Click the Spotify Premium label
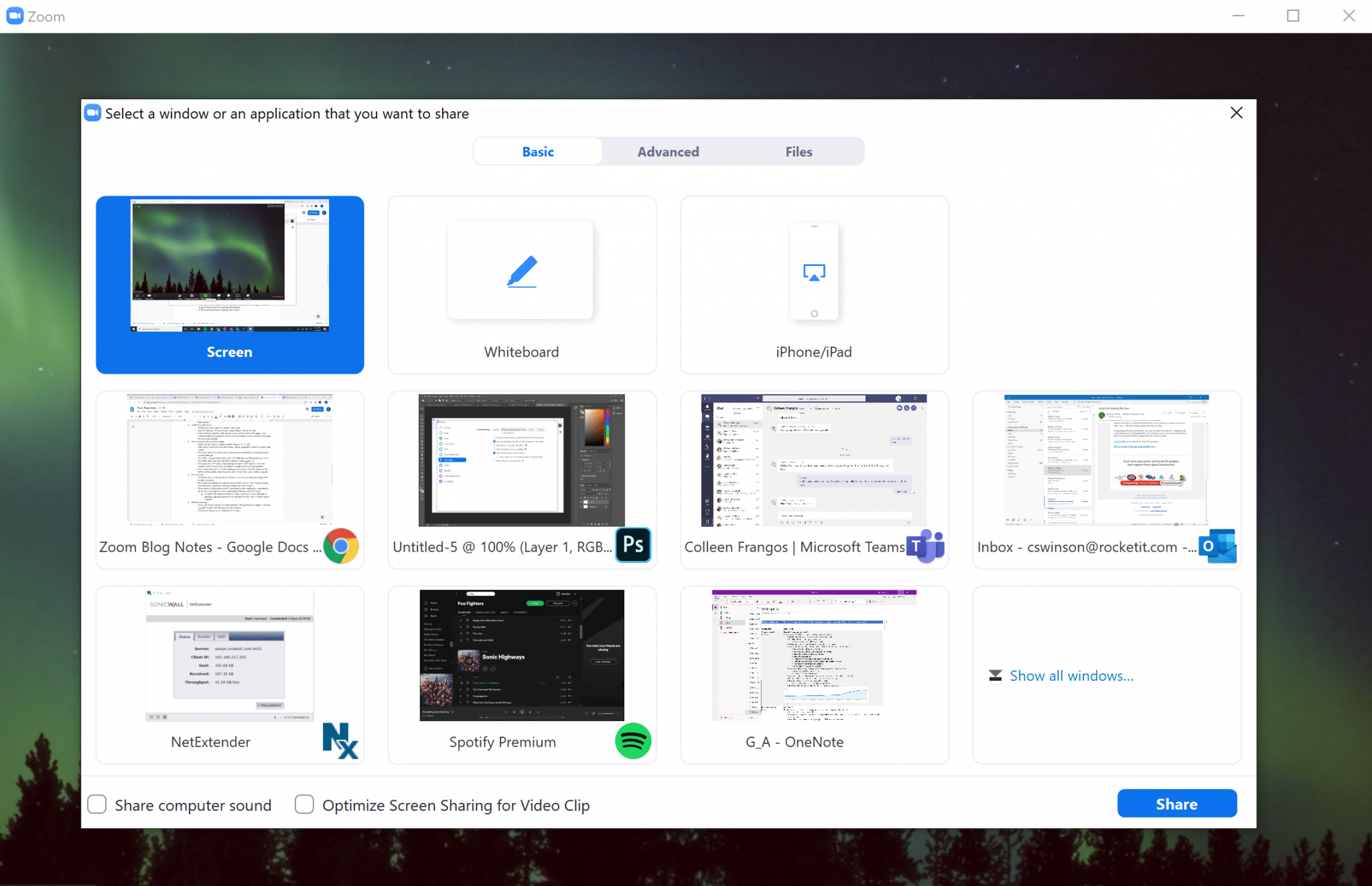Screen dimensions: 1372x886 [x=502, y=742]
